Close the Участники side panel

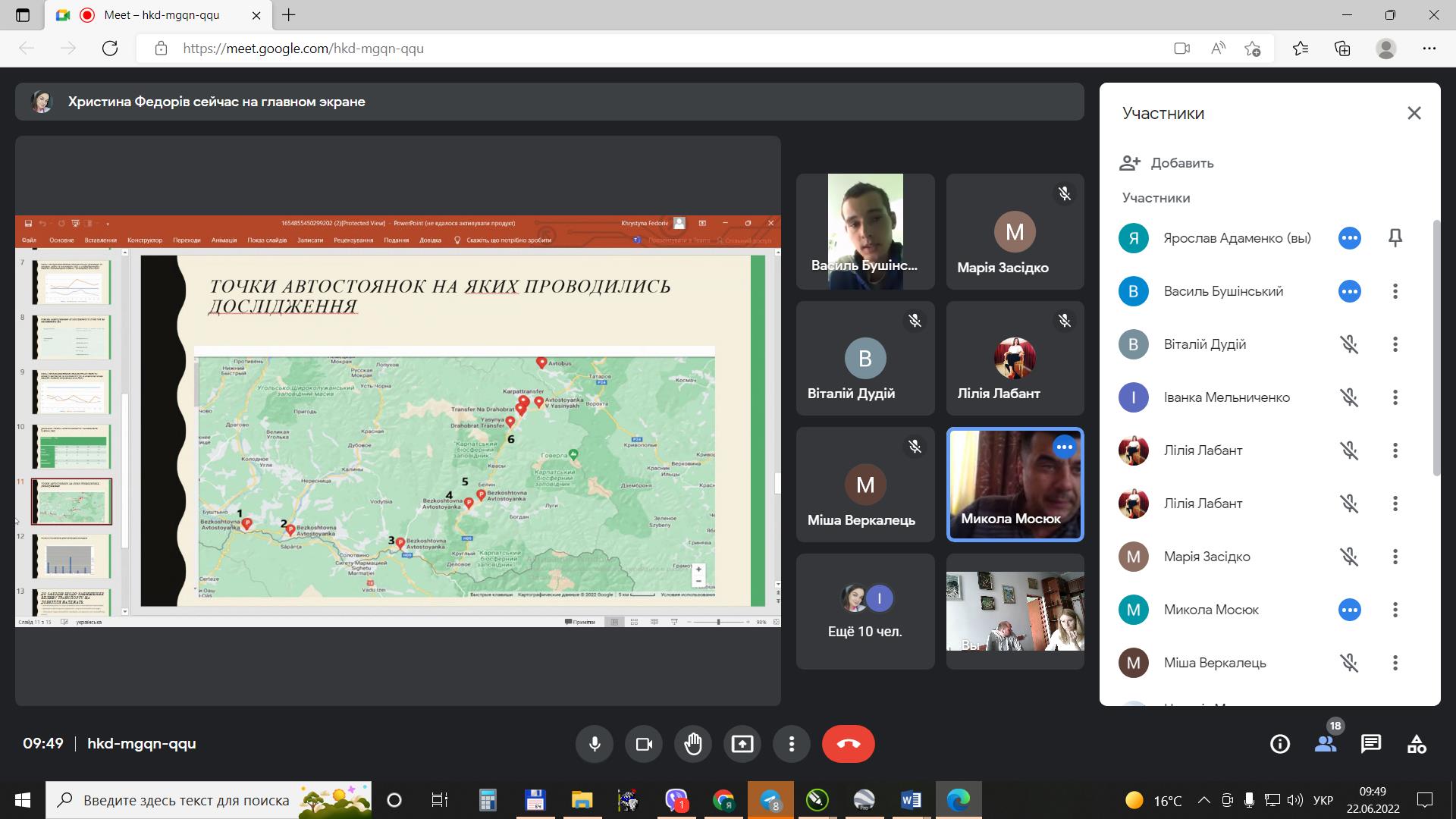1414,113
